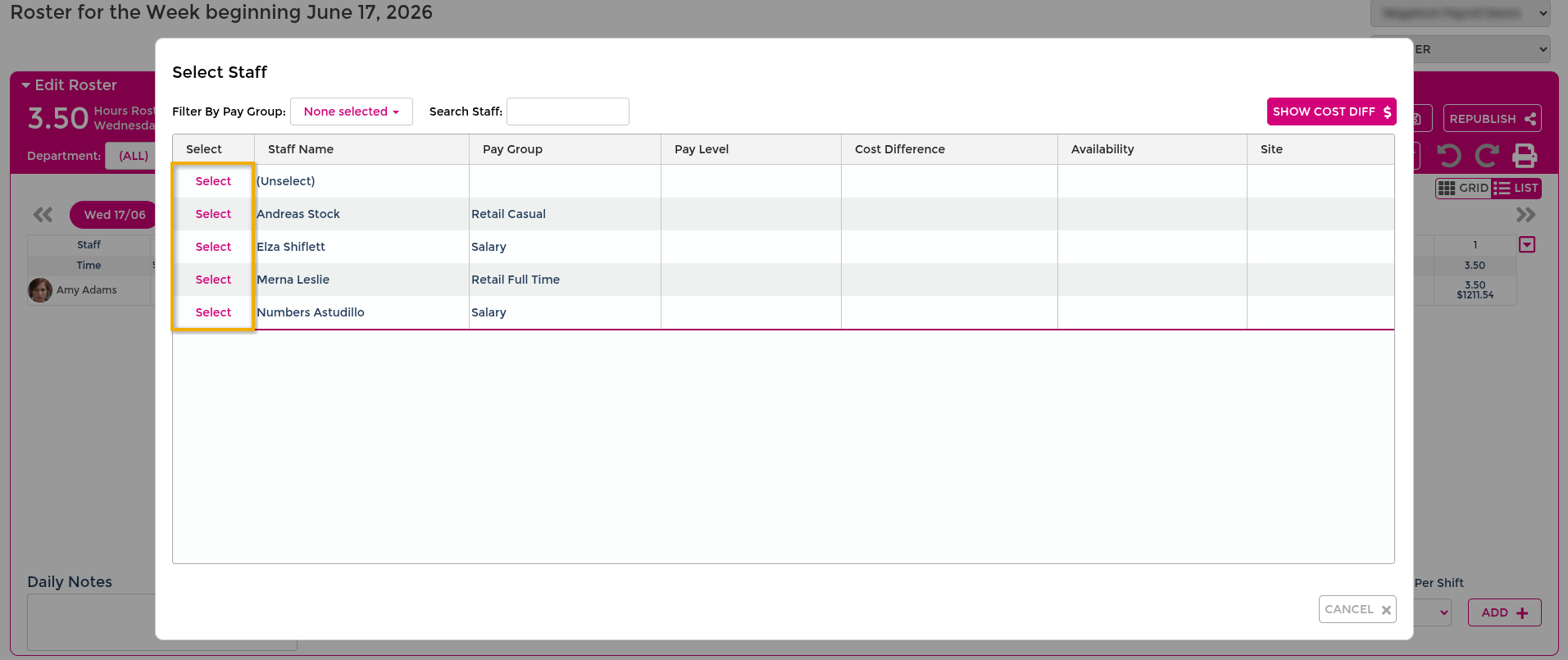This screenshot has height=660, width=1568.
Task: Focus the Search Staff input field
Action: pyautogui.click(x=568, y=112)
